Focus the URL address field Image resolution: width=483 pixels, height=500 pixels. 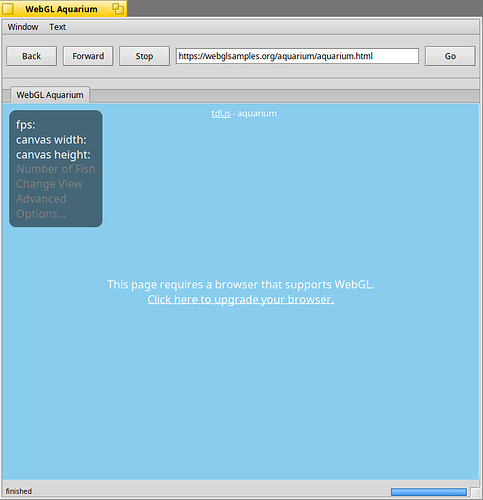[297, 56]
